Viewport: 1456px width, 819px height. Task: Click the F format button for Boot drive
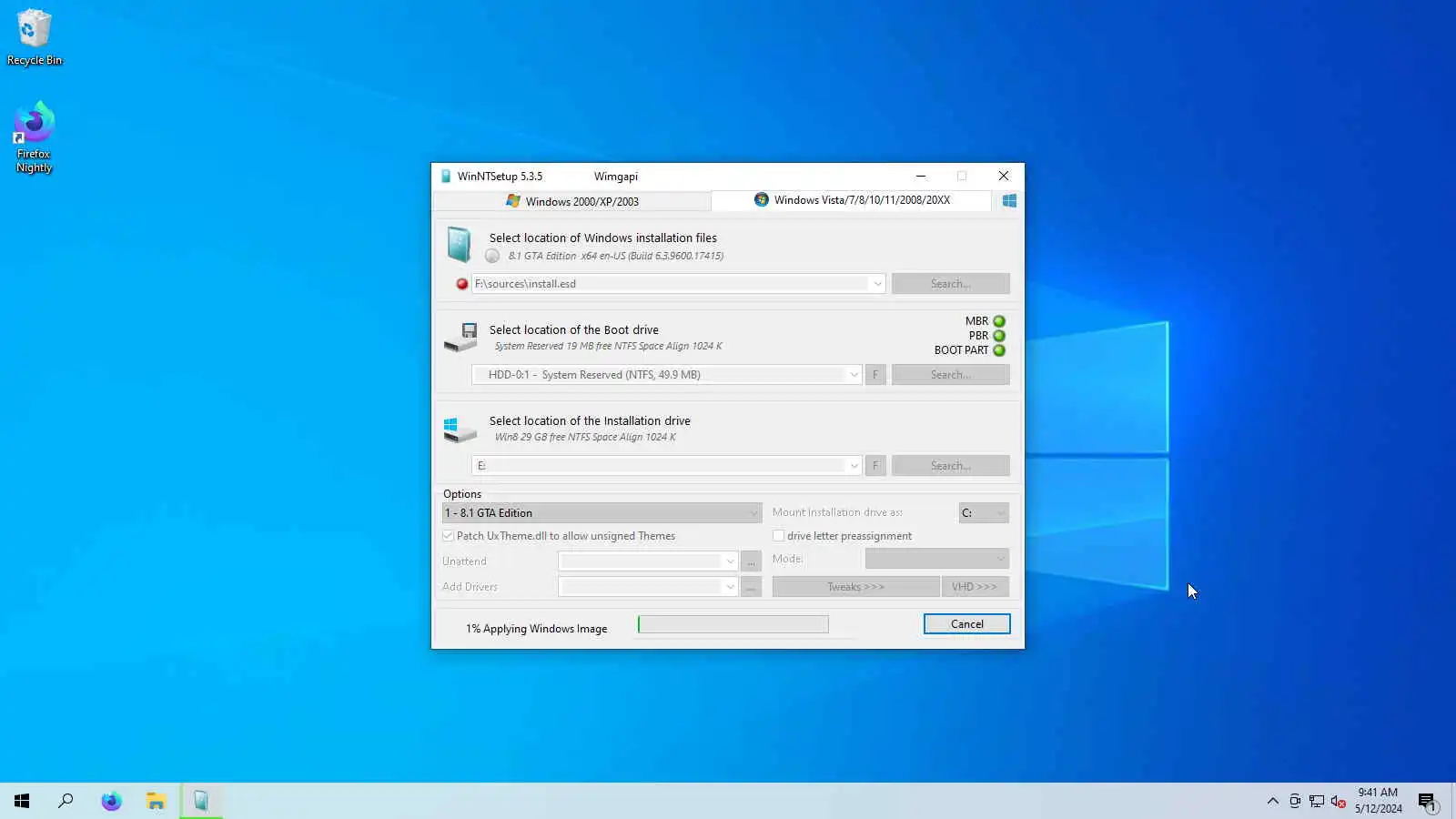(x=875, y=375)
